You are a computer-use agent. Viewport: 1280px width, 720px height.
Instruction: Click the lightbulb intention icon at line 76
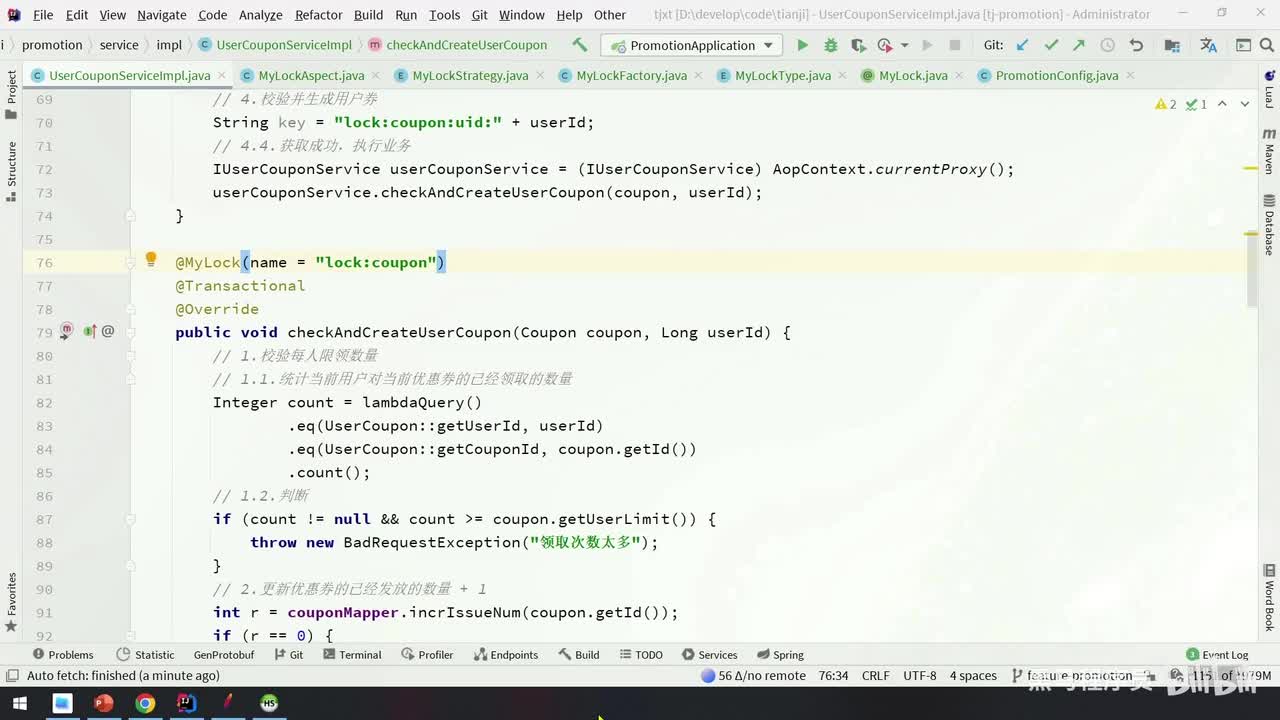pyautogui.click(x=151, y=260)
